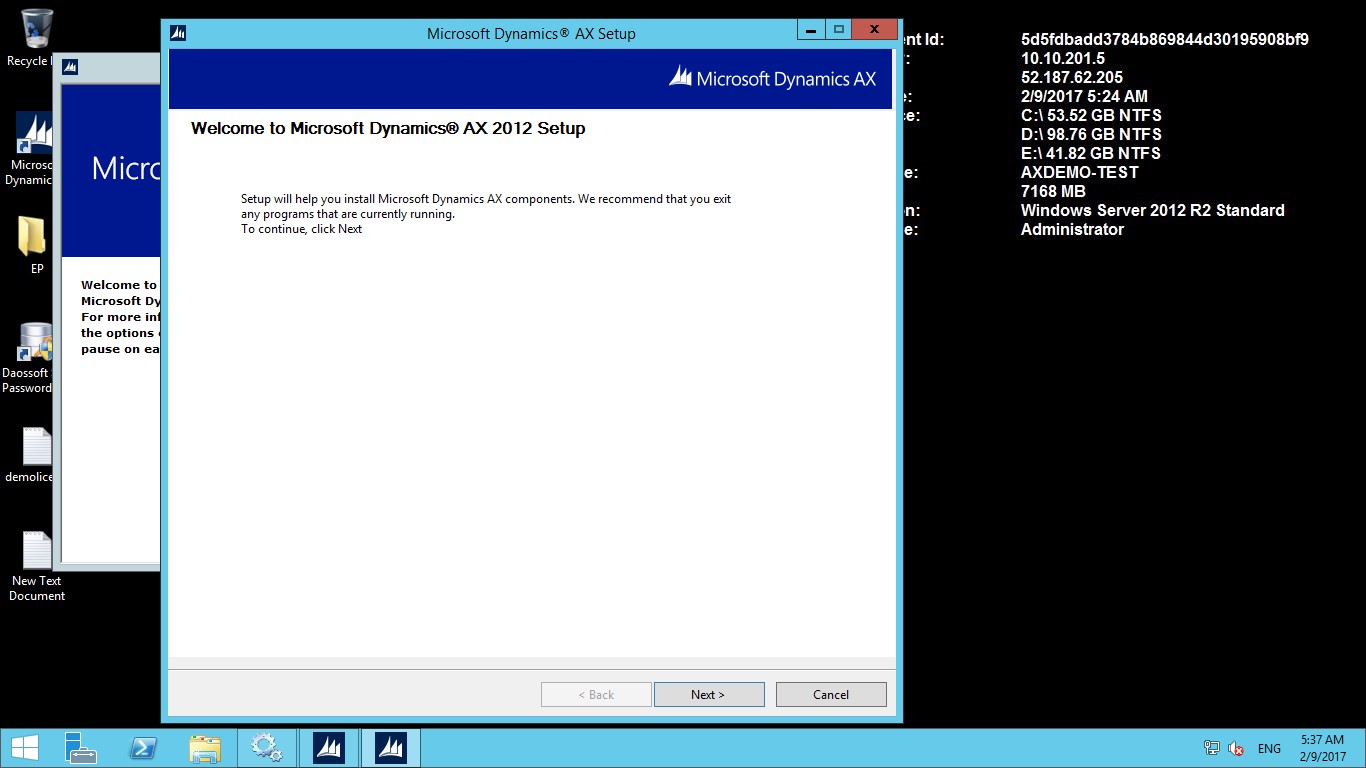This screenshot has height=768, width=1366.
Task: Select the New Text Document icon
Action: [37, 566]
